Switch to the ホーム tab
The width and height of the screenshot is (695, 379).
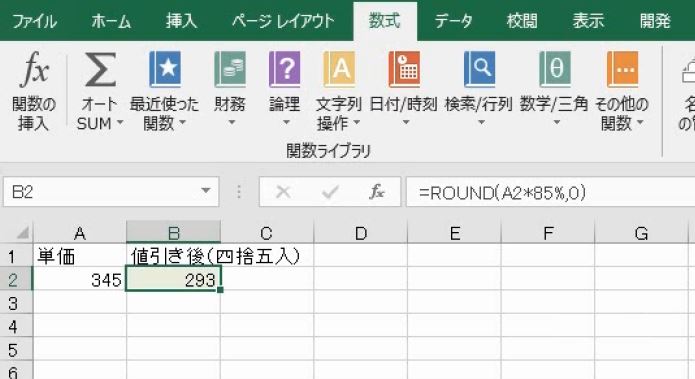[x=111, y=21]
